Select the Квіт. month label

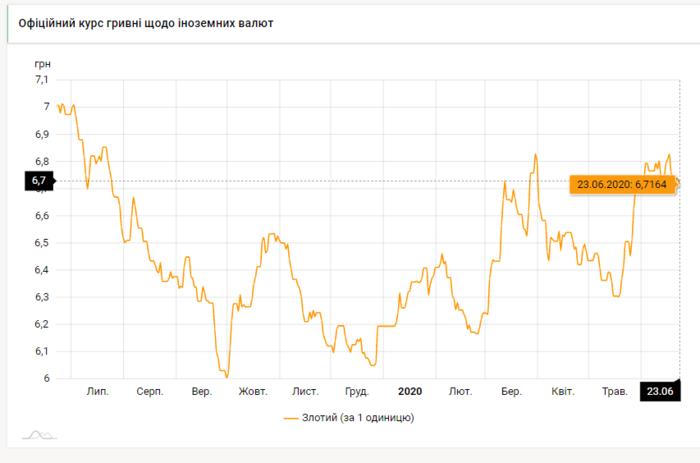tap(563, 391)
